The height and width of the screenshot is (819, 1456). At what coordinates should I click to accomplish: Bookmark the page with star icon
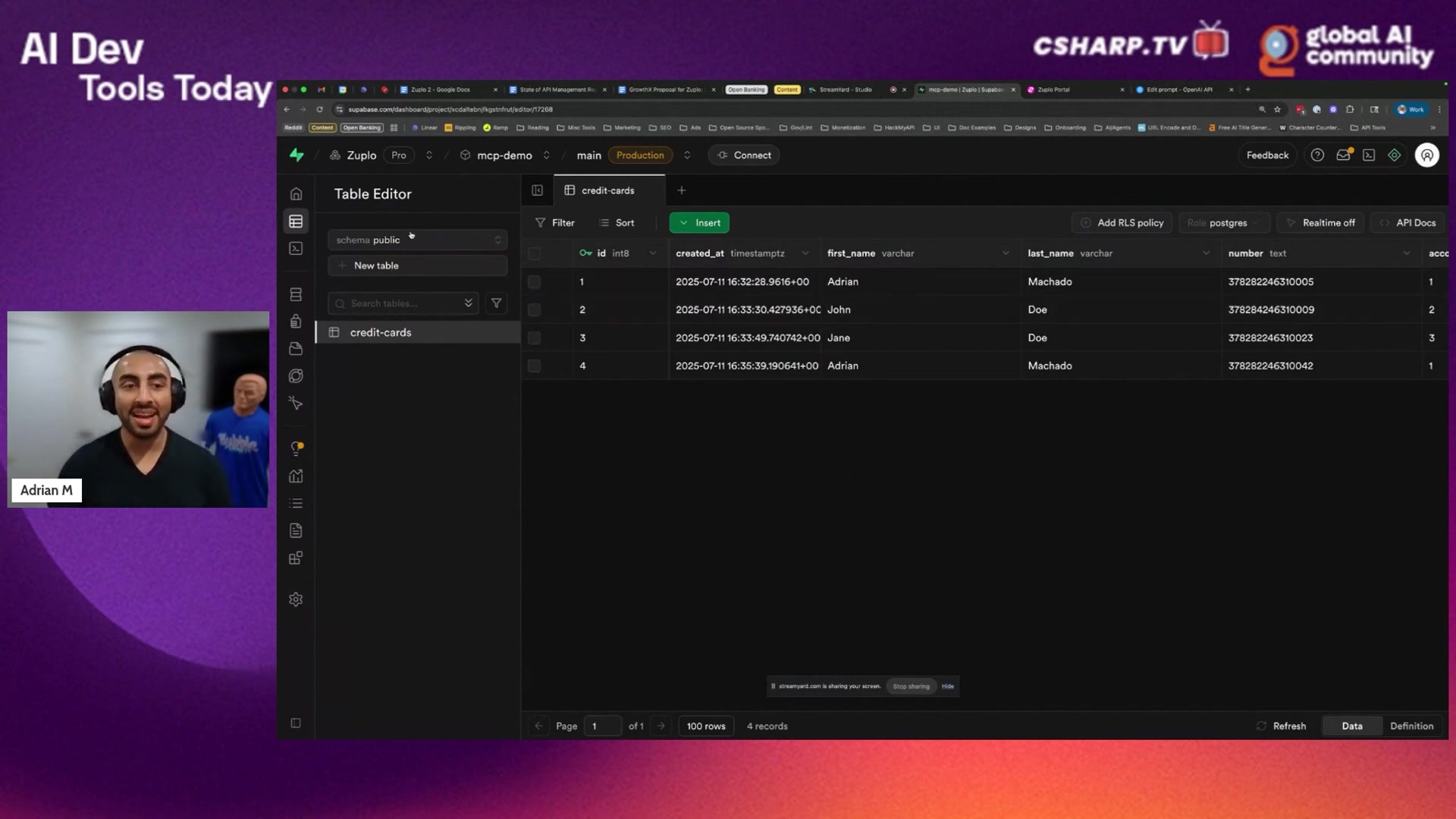tap(1278, 109)
